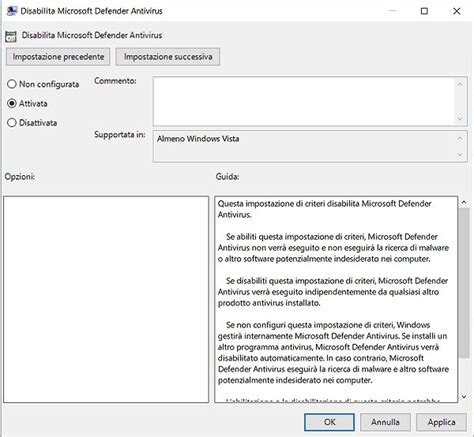Click the policy setting icon beside heading
The image size is (474, 437).
tap(11, 36)
